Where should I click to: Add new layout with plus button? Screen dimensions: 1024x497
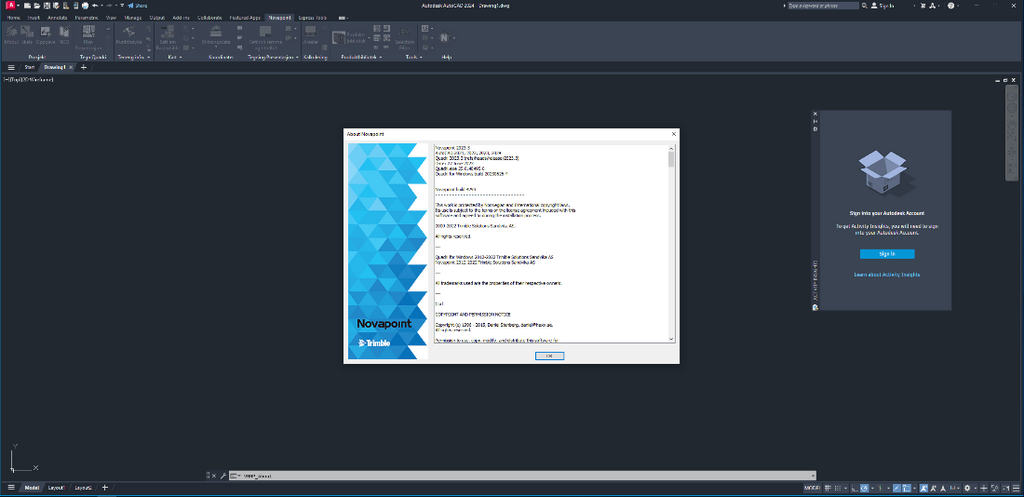click(104, 488)
